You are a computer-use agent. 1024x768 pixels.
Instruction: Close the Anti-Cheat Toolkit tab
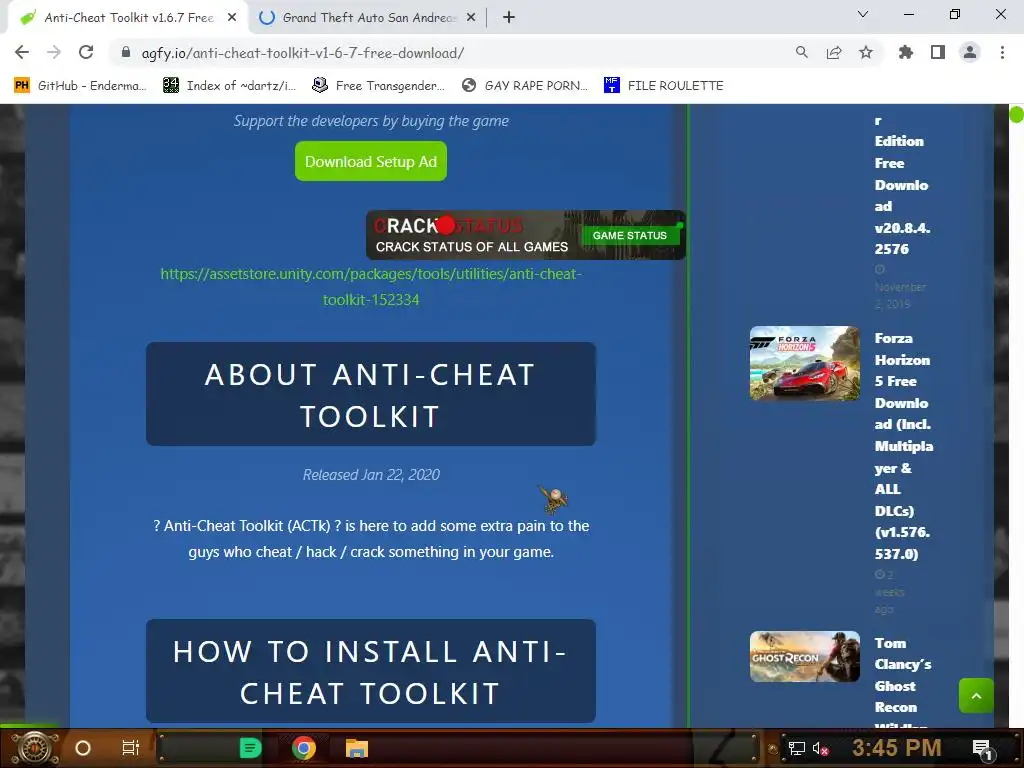click(x=232, y=18)
